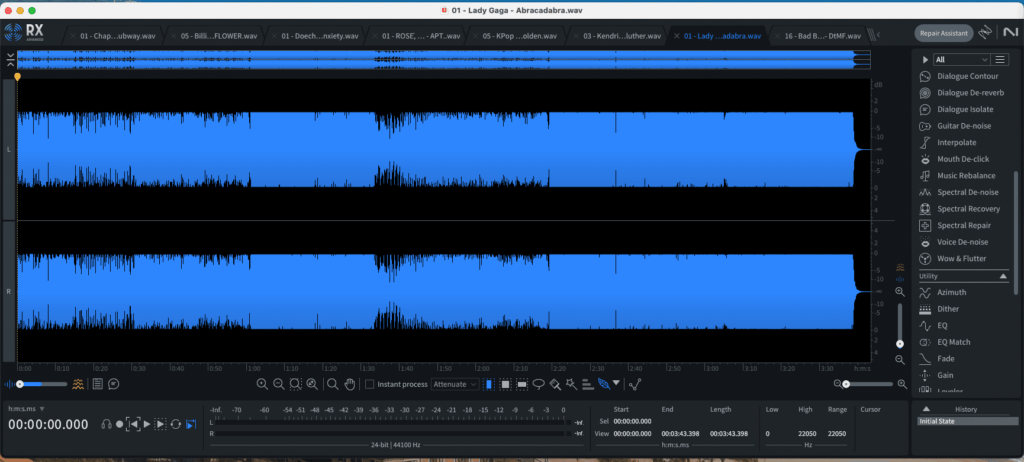Select the Magic Wand selection tool
The image size is (1024, 462).
coord(571,384)
